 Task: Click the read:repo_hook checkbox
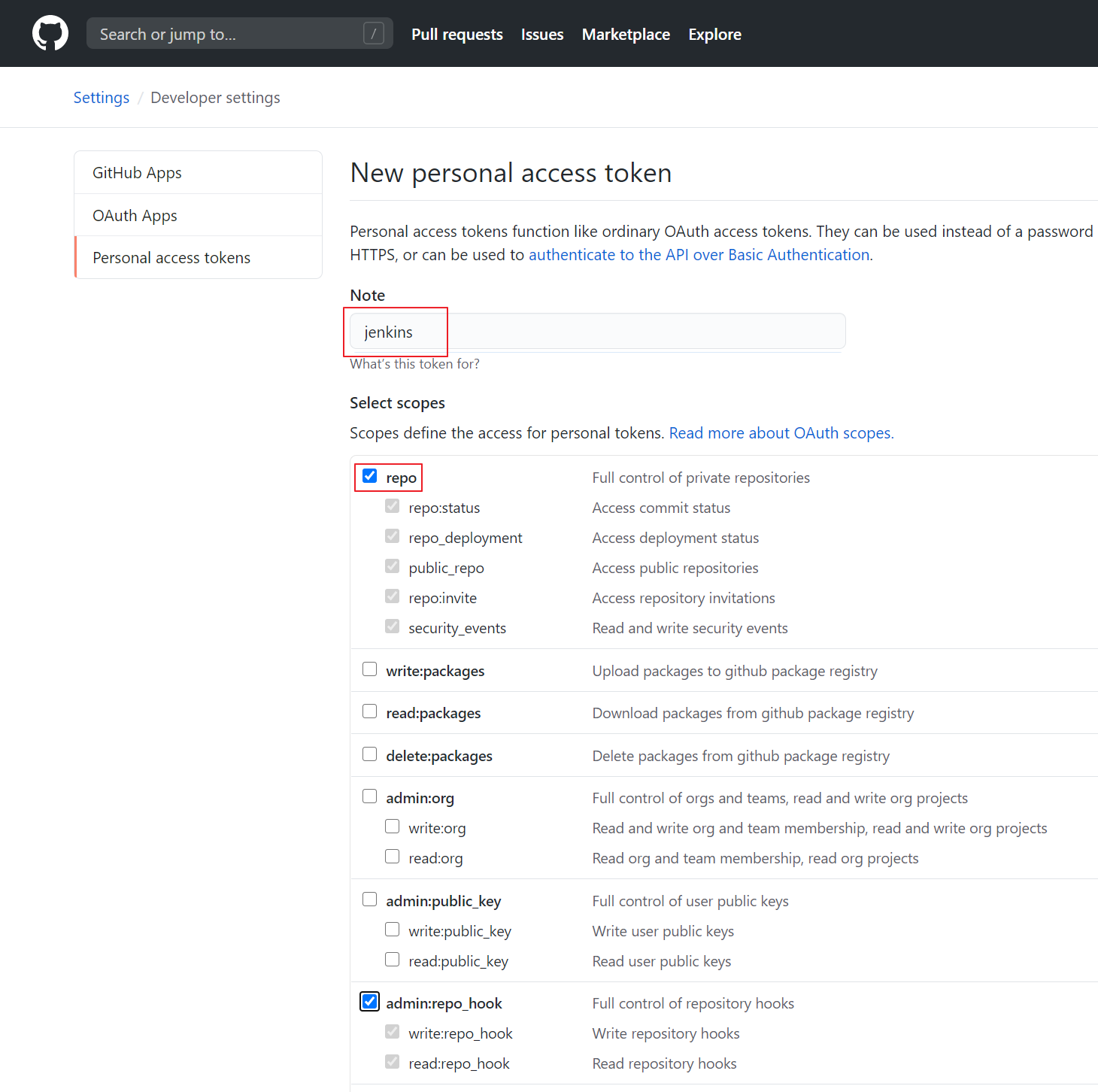pos(392,1062)
